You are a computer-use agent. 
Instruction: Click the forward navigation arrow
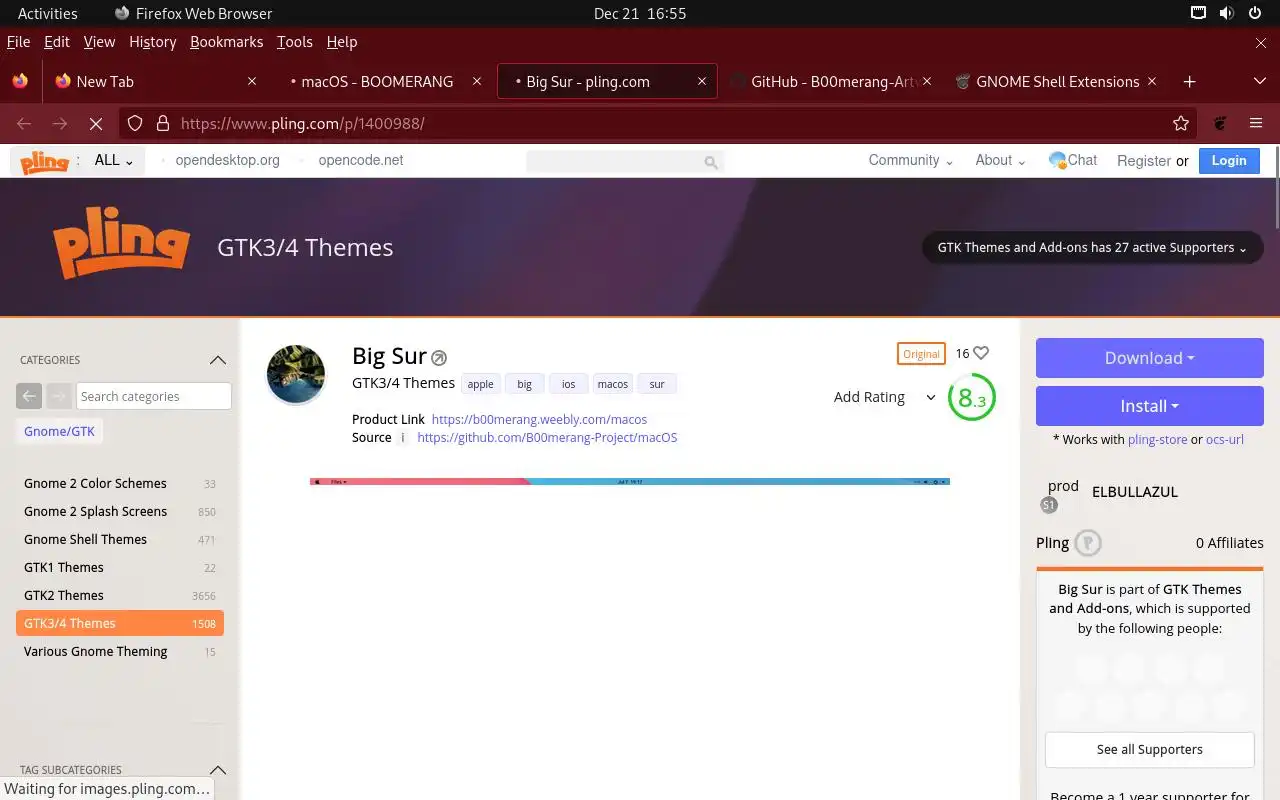click(60, 123)
